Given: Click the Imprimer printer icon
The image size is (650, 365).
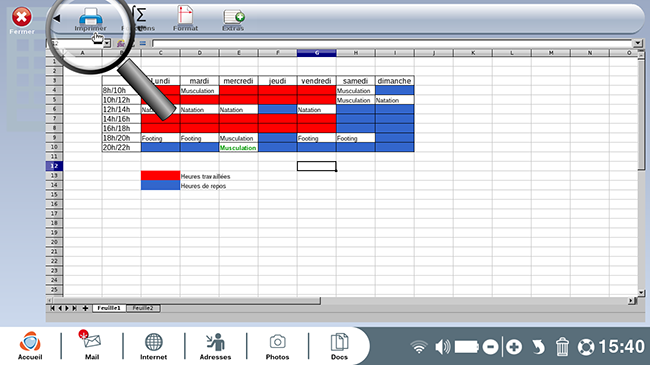Looking at the screenshot, I should point(91,17).
